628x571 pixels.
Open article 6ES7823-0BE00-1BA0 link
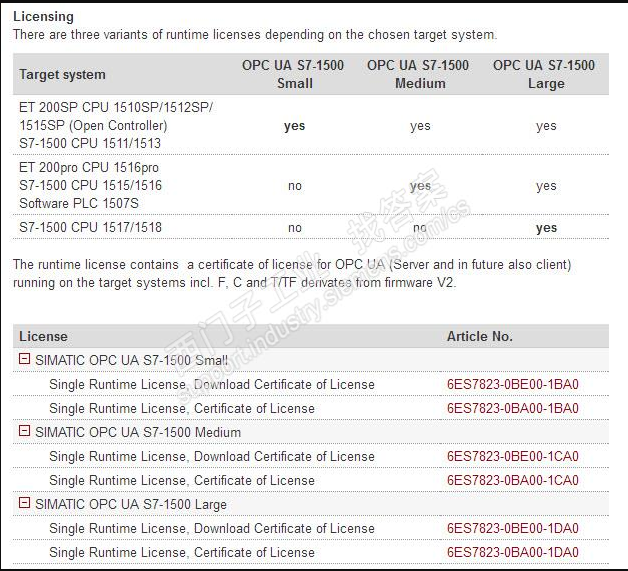click(512, 384)
